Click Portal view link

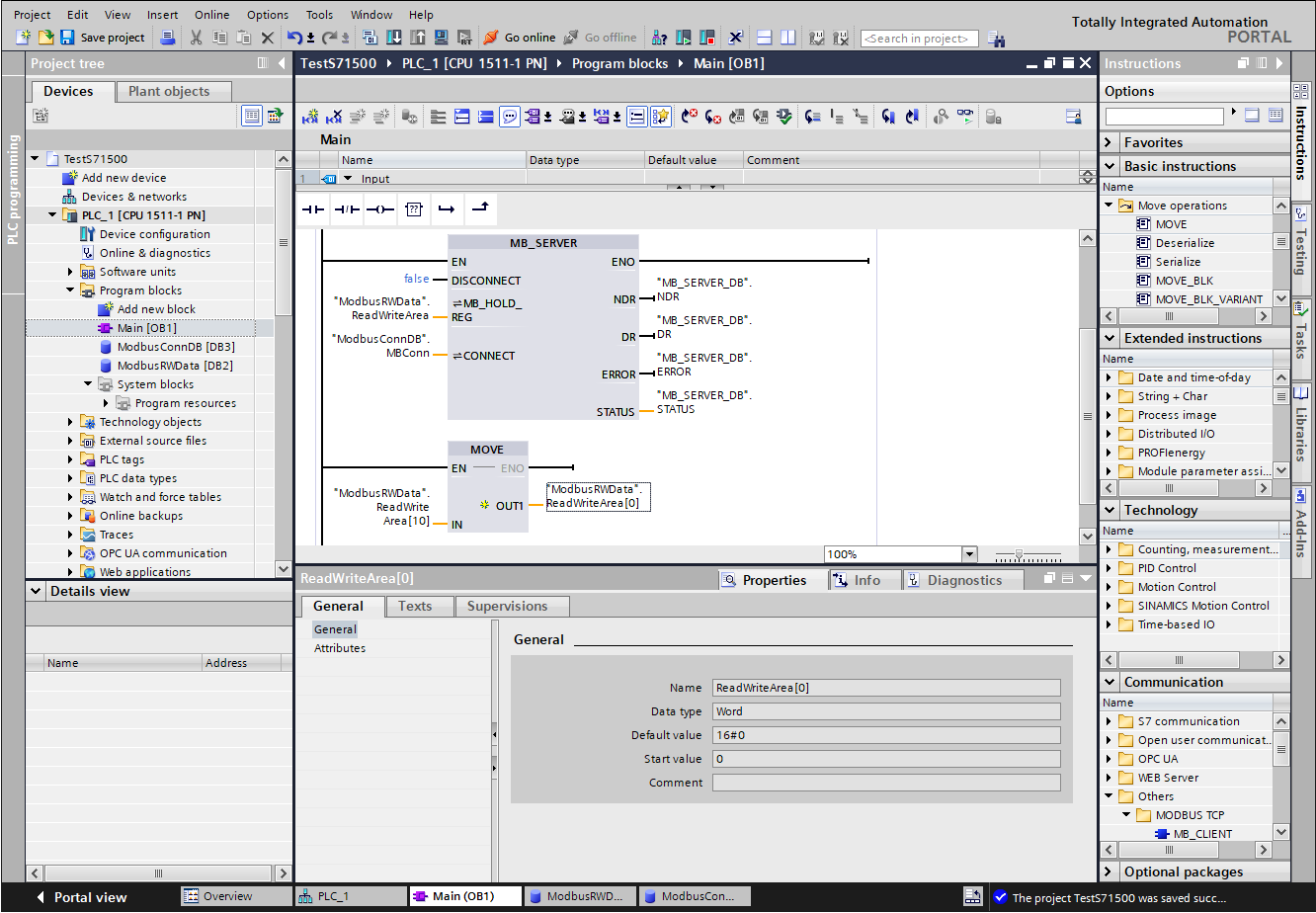pos(82,897)
